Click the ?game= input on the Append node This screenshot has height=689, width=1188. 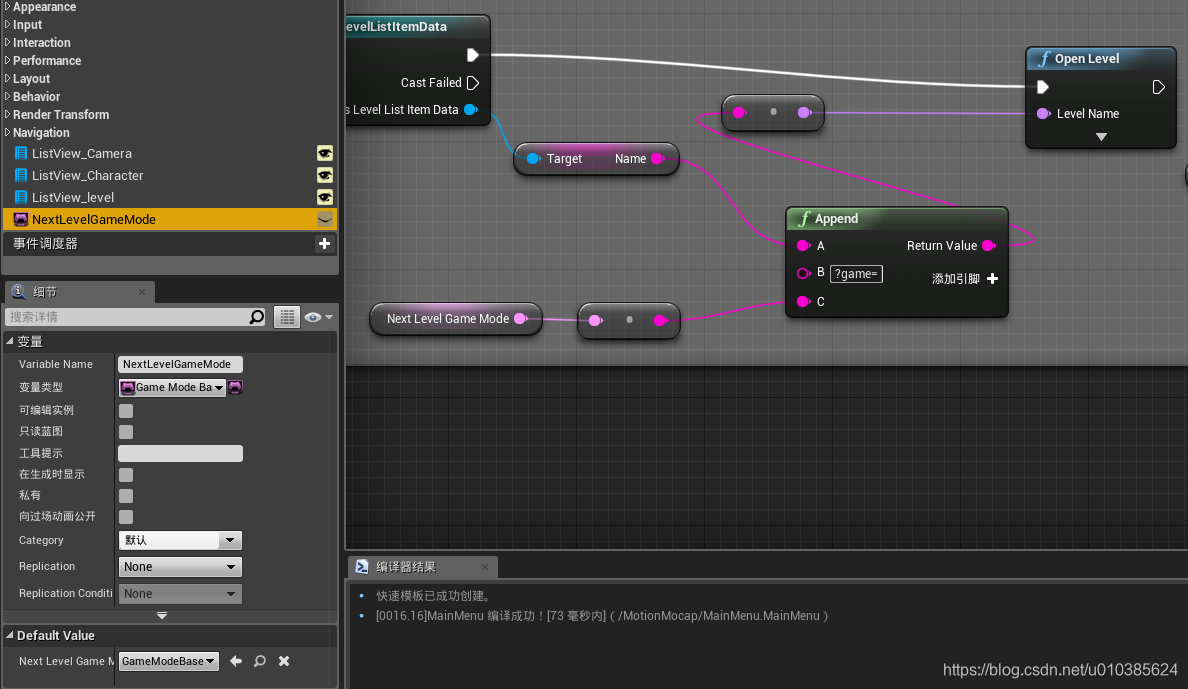pyautogui.click(x=856, y=273)
